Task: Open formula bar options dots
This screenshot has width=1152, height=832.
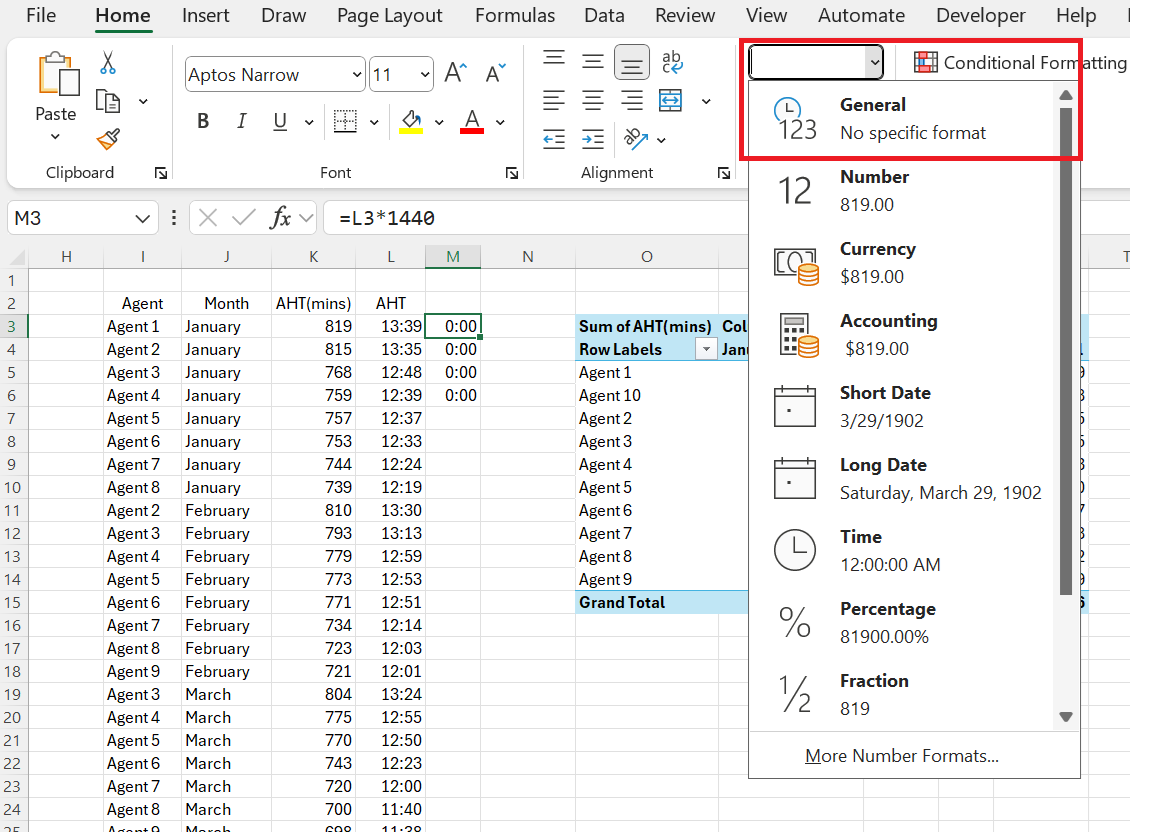Action: (x=173, y=218)
